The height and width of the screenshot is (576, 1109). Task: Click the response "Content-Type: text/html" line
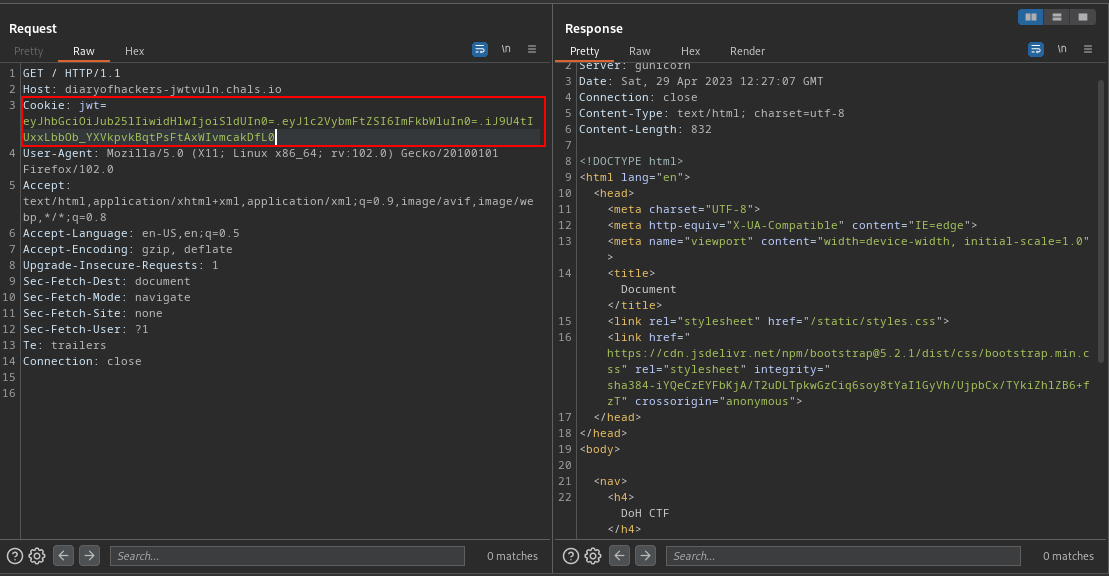coord(712,113)
